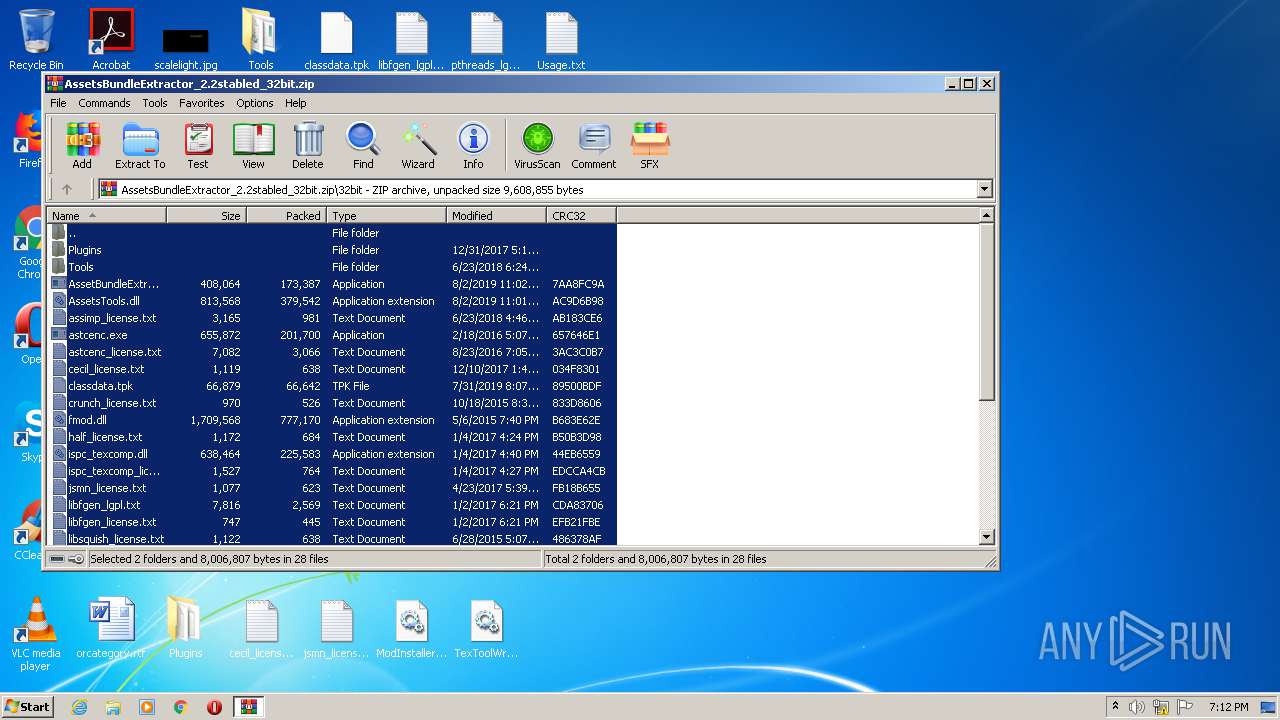
Task: Sort by the Packed column header
Action: [x=286, y=215]
